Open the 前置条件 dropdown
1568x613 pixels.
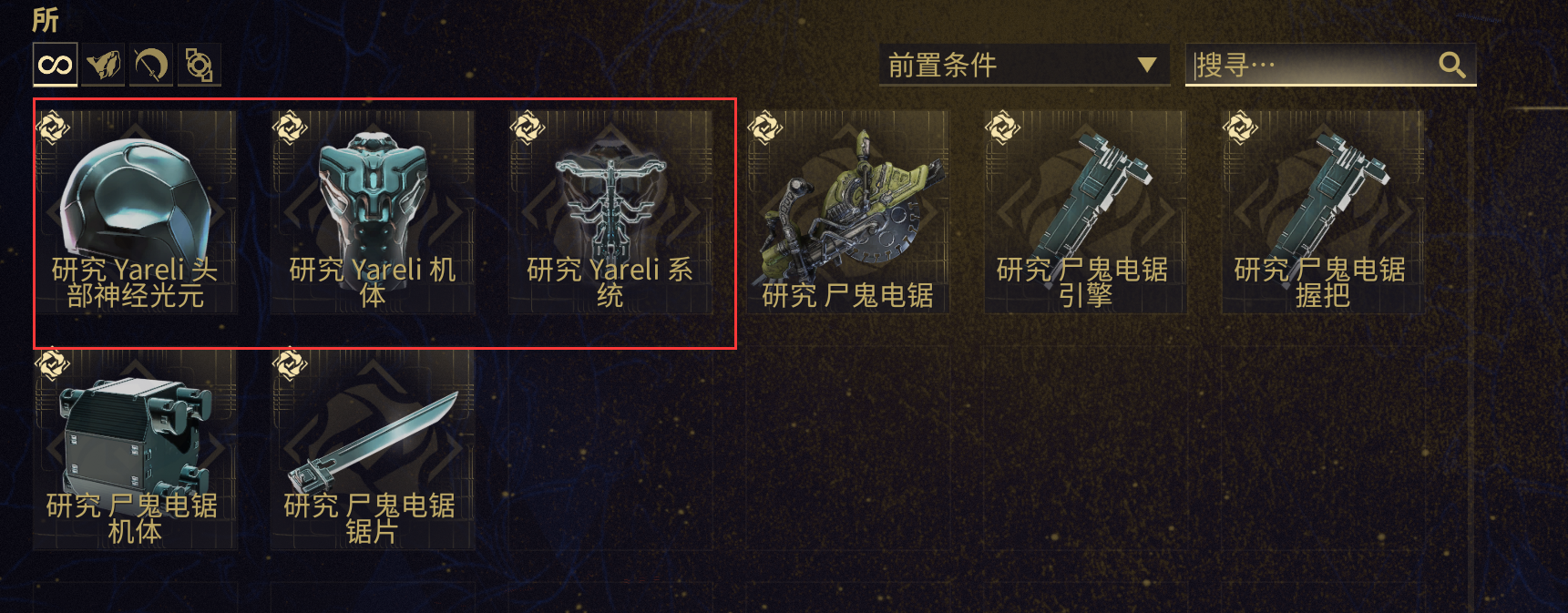(1024, 65)
